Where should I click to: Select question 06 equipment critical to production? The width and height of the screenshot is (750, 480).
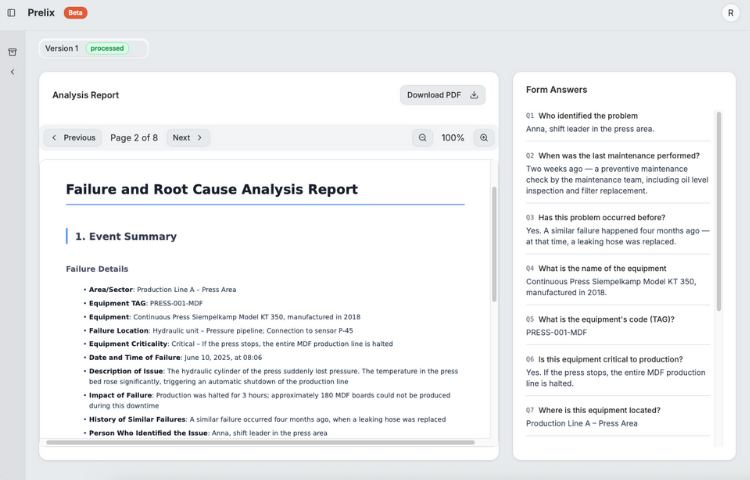click(x=610, y=360)
